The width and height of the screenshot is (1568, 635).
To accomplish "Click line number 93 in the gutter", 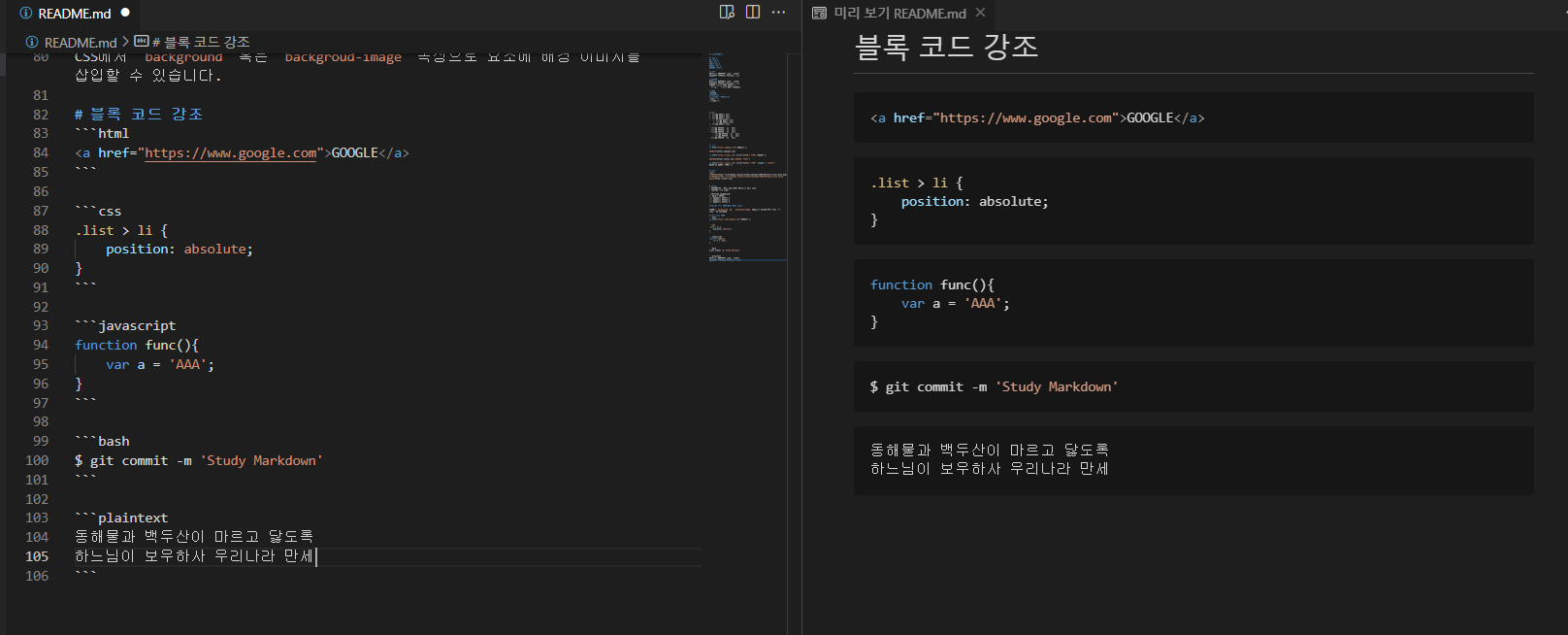I will [x=40, y=325].
